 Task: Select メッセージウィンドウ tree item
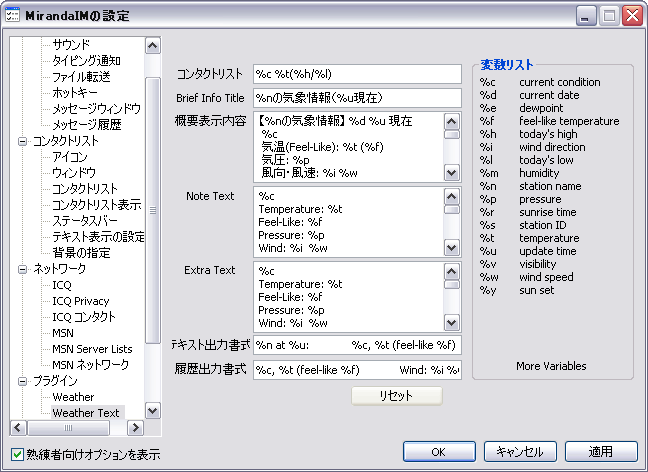96,109
